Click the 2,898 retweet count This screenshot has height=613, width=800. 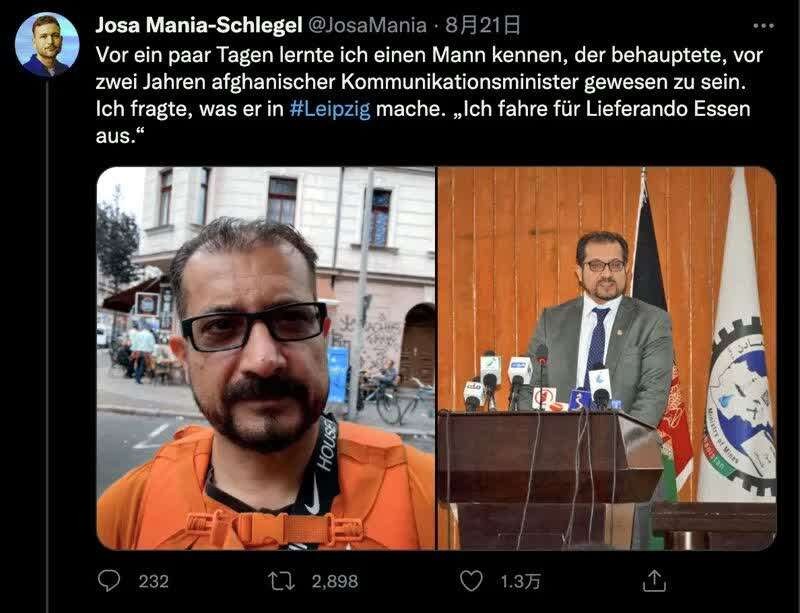pyautogui.click(x=335, y=581)
